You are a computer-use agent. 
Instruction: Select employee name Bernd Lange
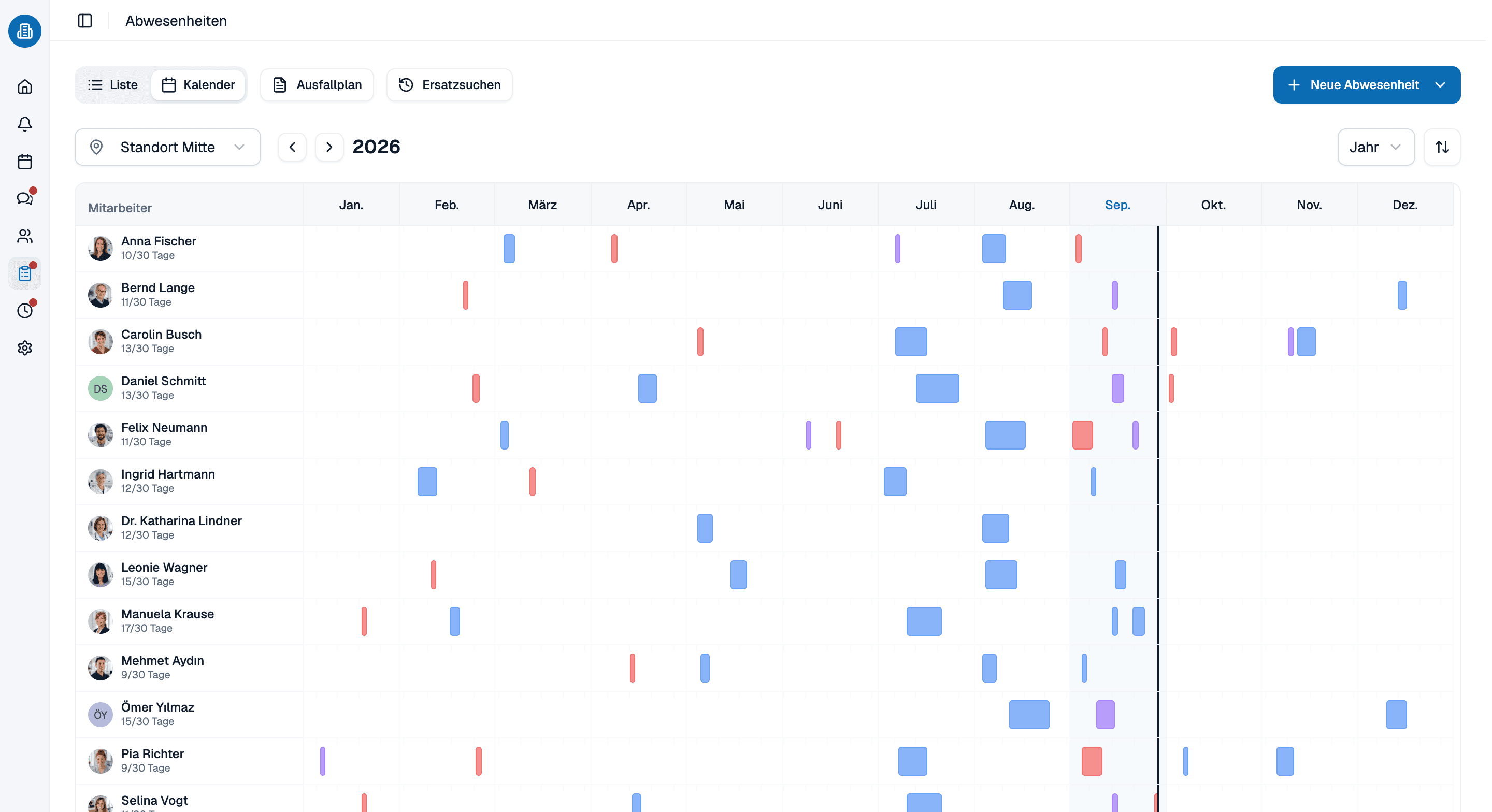pyautogui.click(x=157, y=288)
